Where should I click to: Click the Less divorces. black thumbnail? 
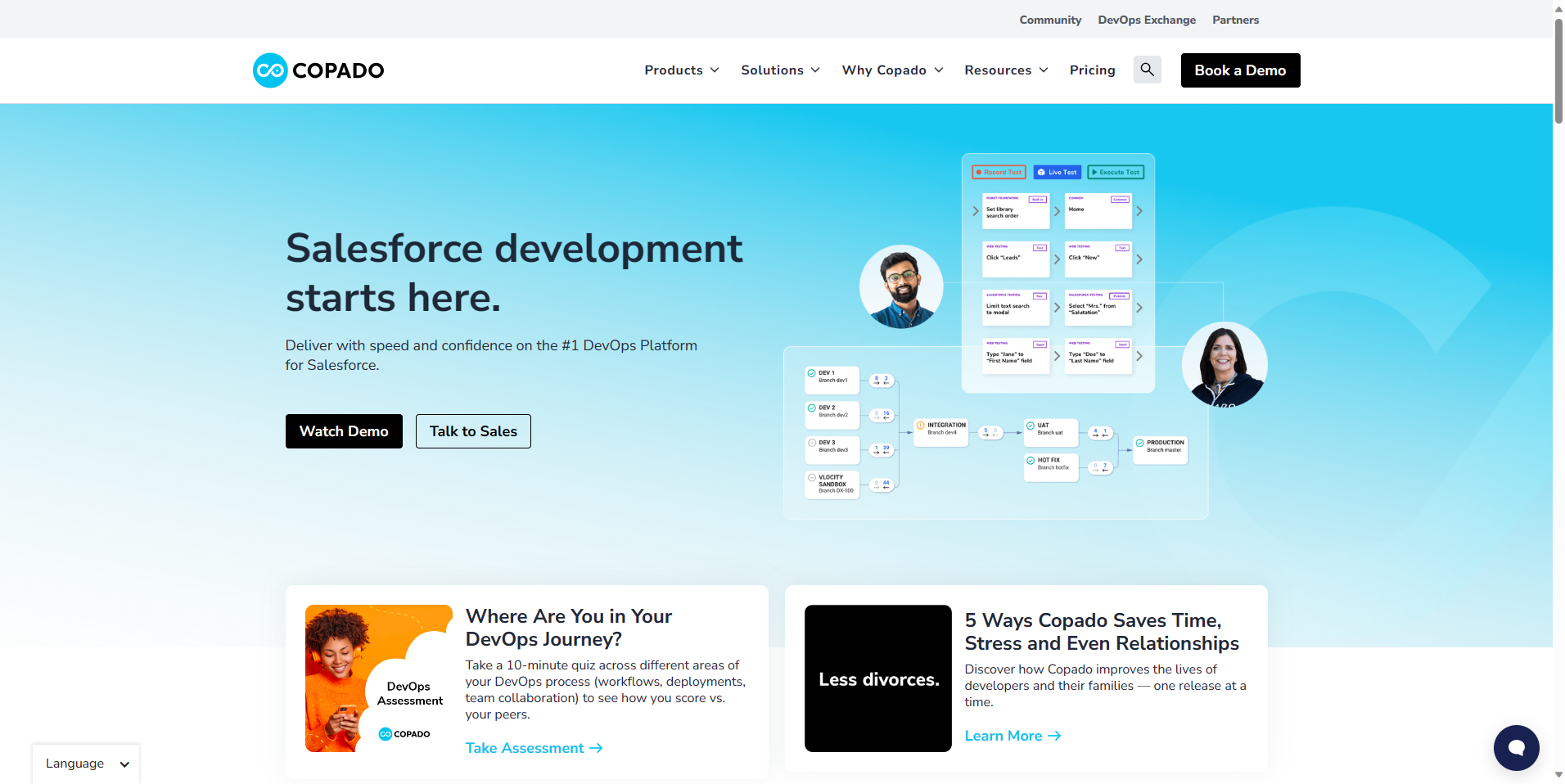(x=878, y=678)
